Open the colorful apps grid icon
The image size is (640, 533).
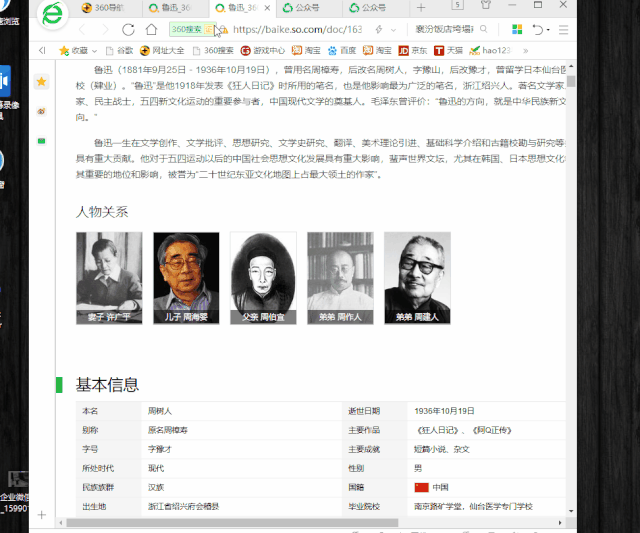(x=517, y=30)
